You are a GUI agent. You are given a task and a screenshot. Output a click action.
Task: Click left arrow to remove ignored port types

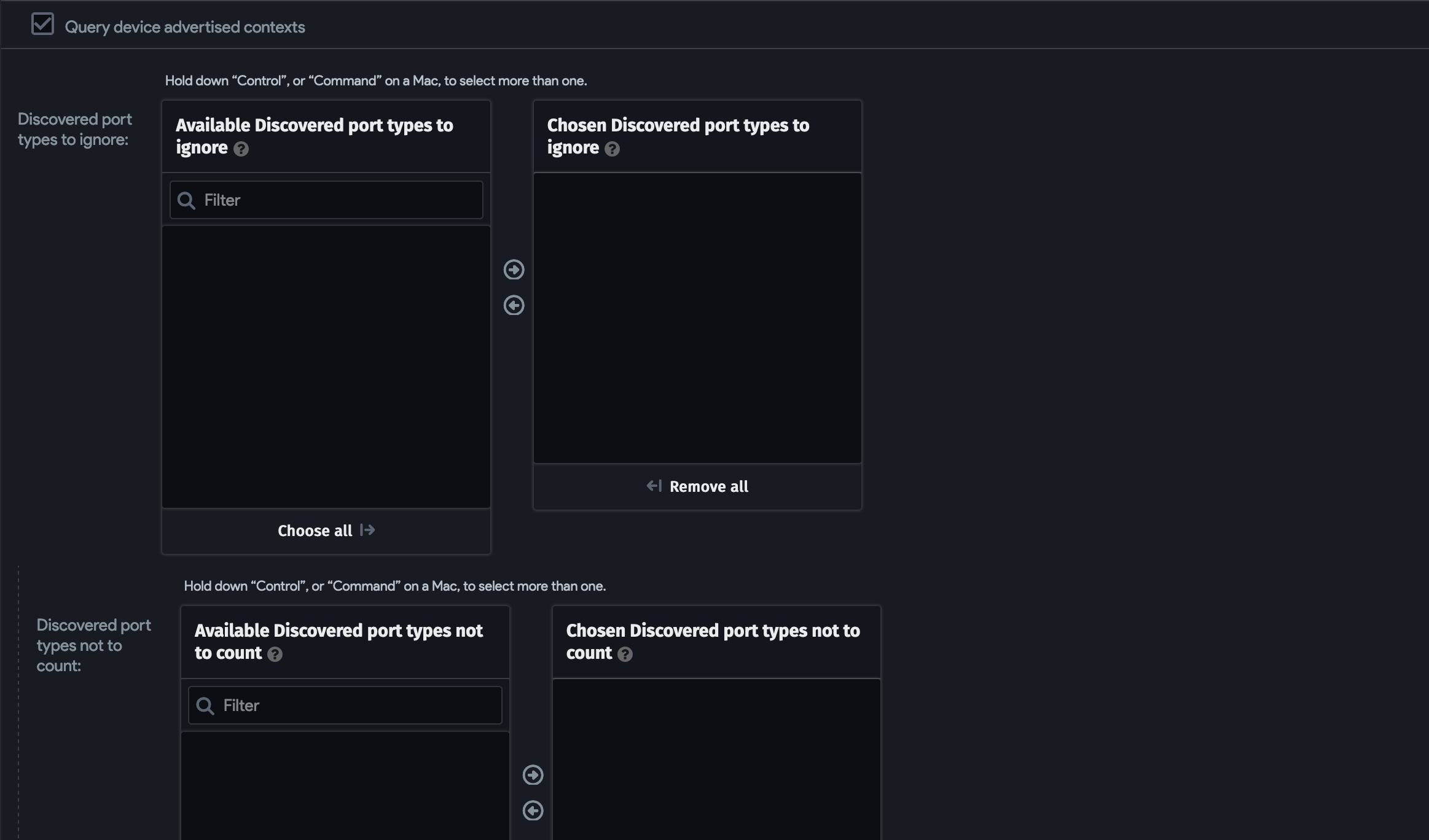click(514, 305)
